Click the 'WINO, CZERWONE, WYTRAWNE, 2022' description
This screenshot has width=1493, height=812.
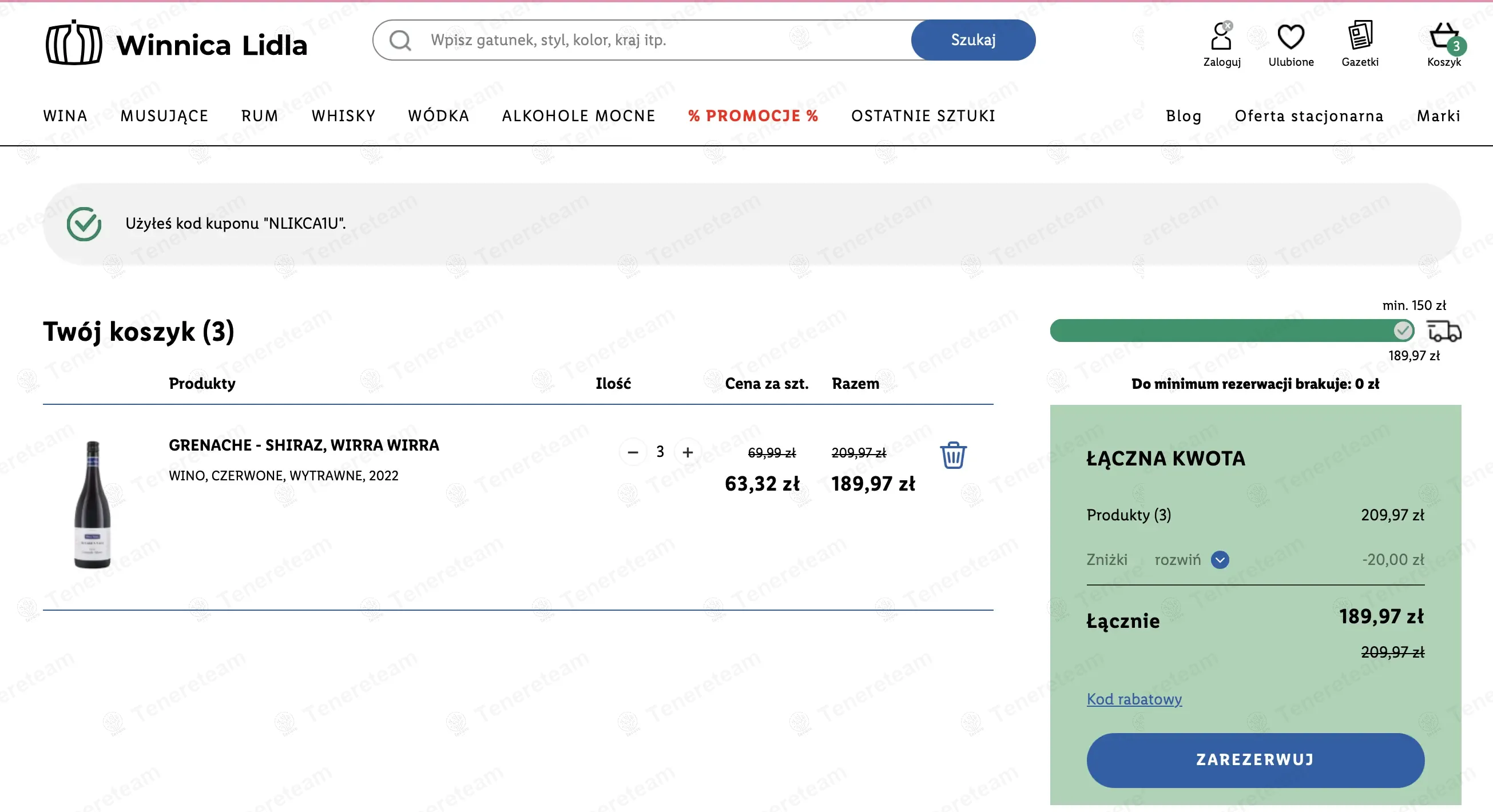tap(283, 476)
